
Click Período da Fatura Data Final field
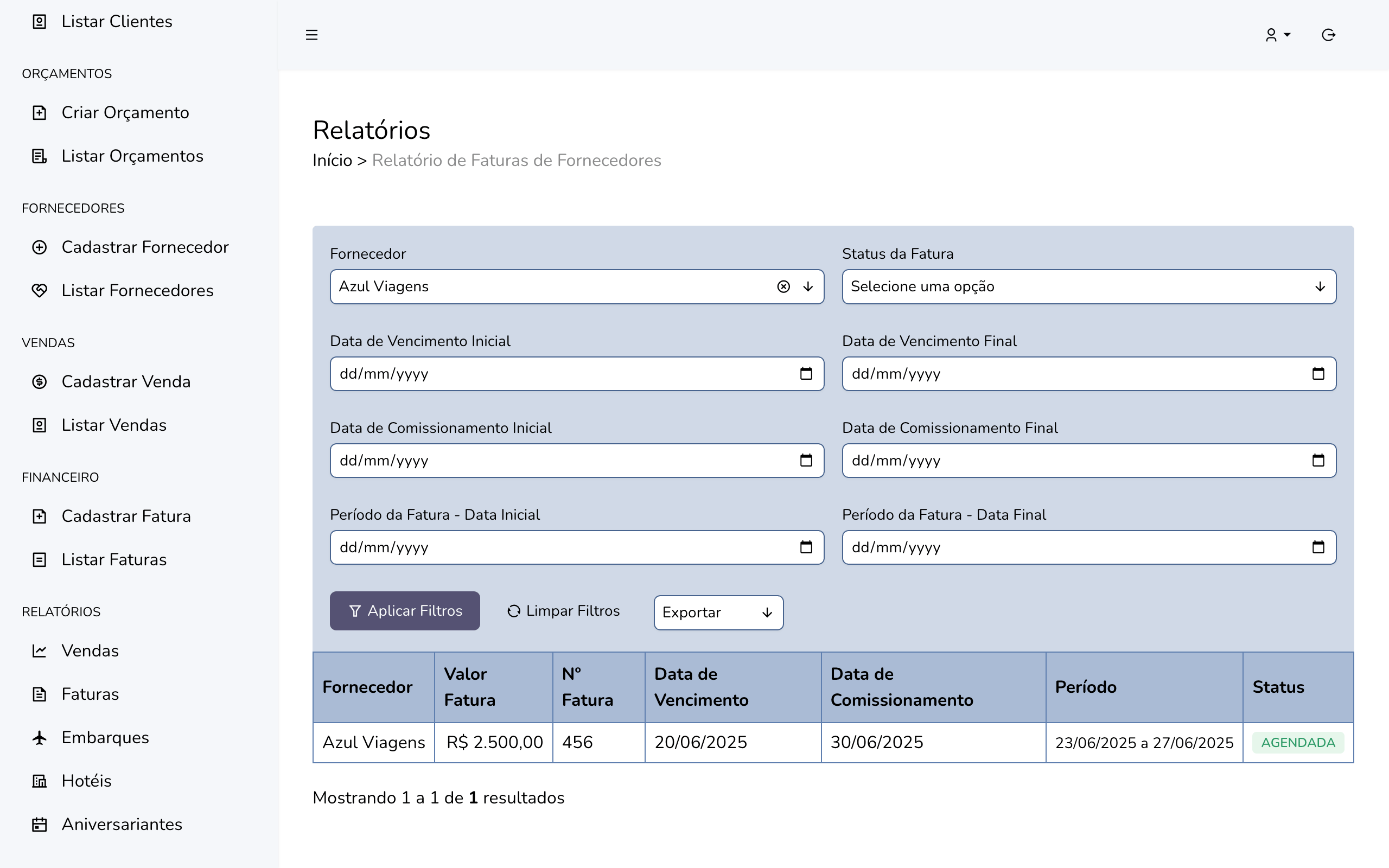1089,547
